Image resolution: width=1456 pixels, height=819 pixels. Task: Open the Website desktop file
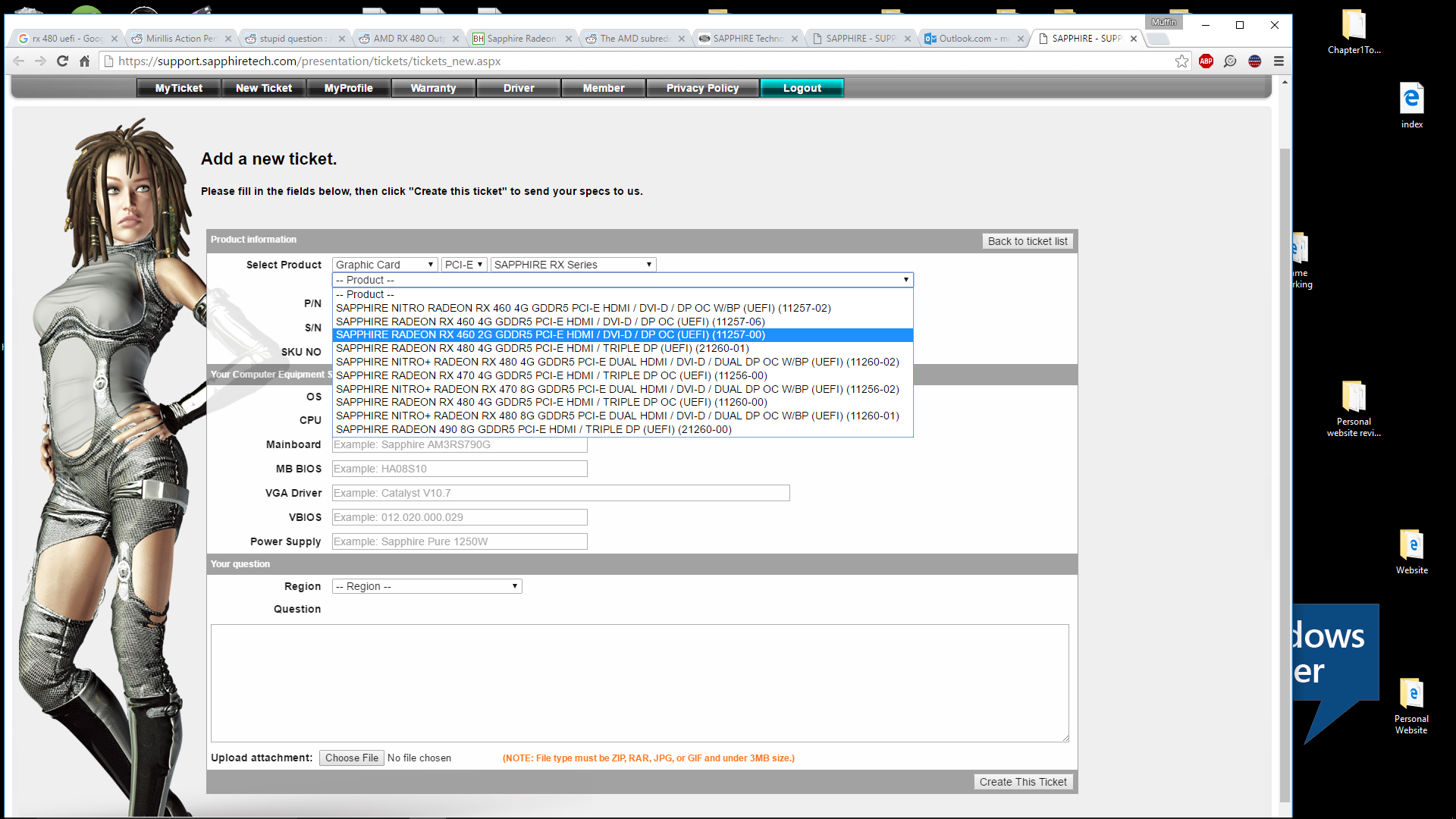(1411, 551)
